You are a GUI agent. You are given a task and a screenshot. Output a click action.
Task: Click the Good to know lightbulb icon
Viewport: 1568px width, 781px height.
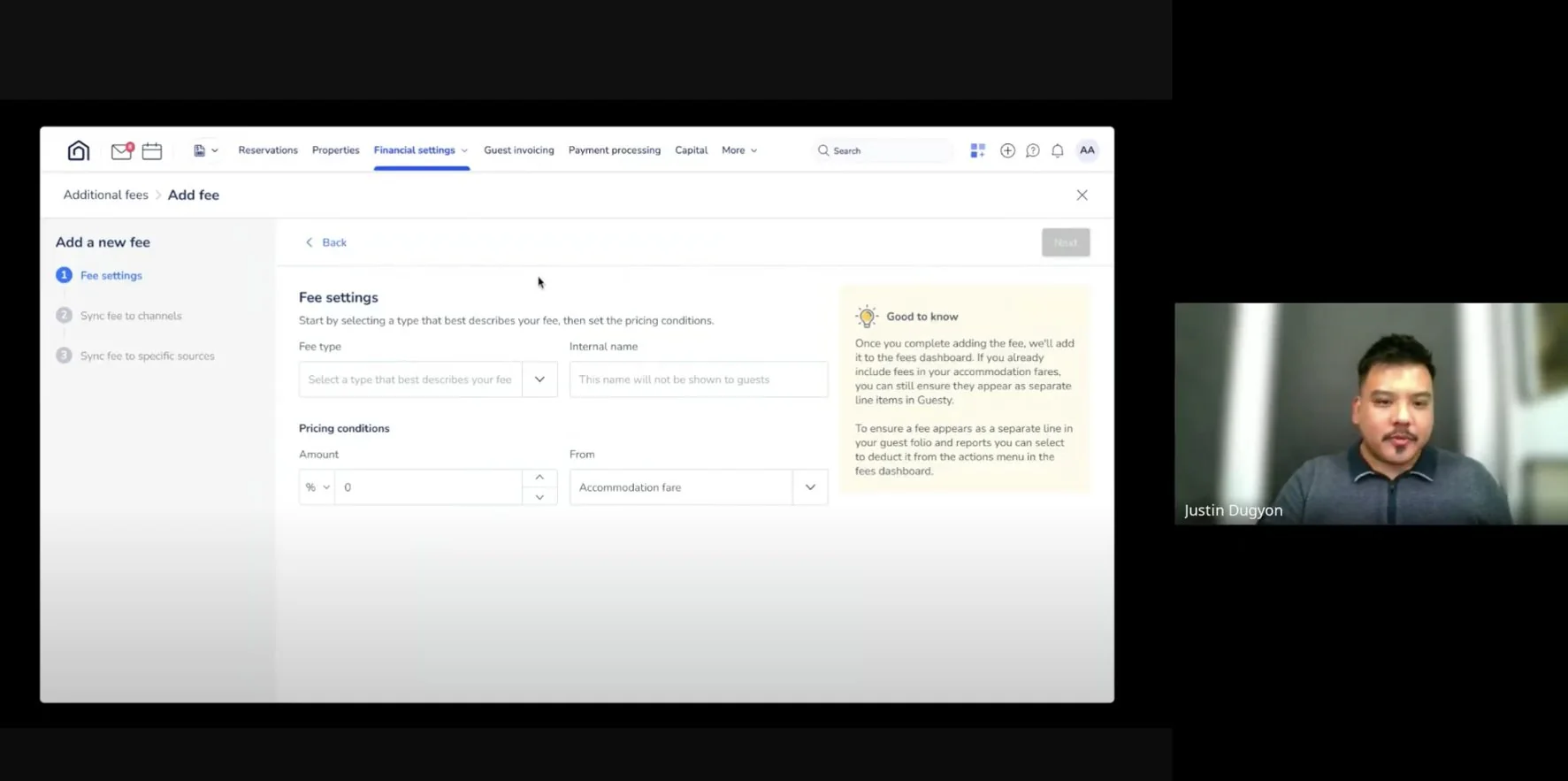pyautogui.click(x=867, y=316)
